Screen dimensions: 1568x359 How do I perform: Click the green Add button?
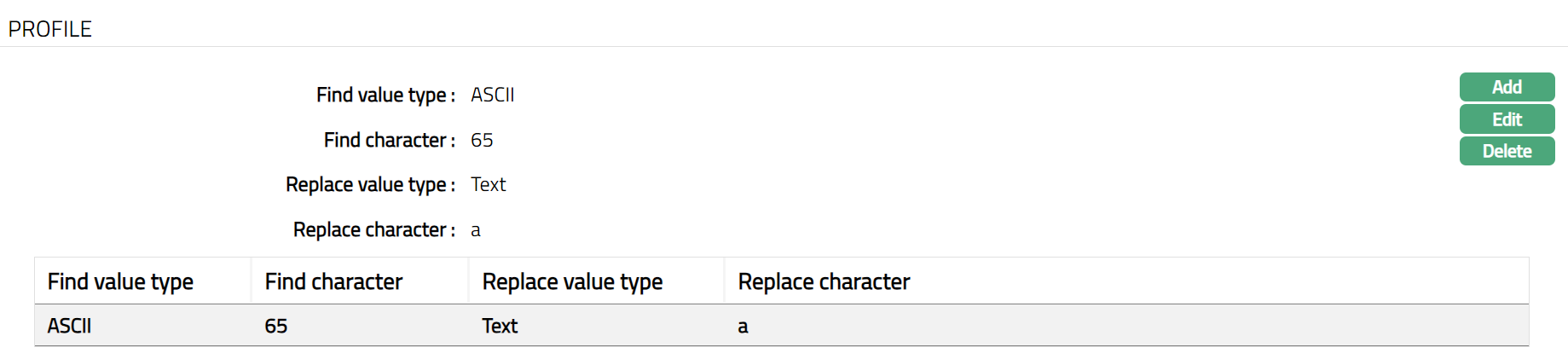click(1507, 87)
